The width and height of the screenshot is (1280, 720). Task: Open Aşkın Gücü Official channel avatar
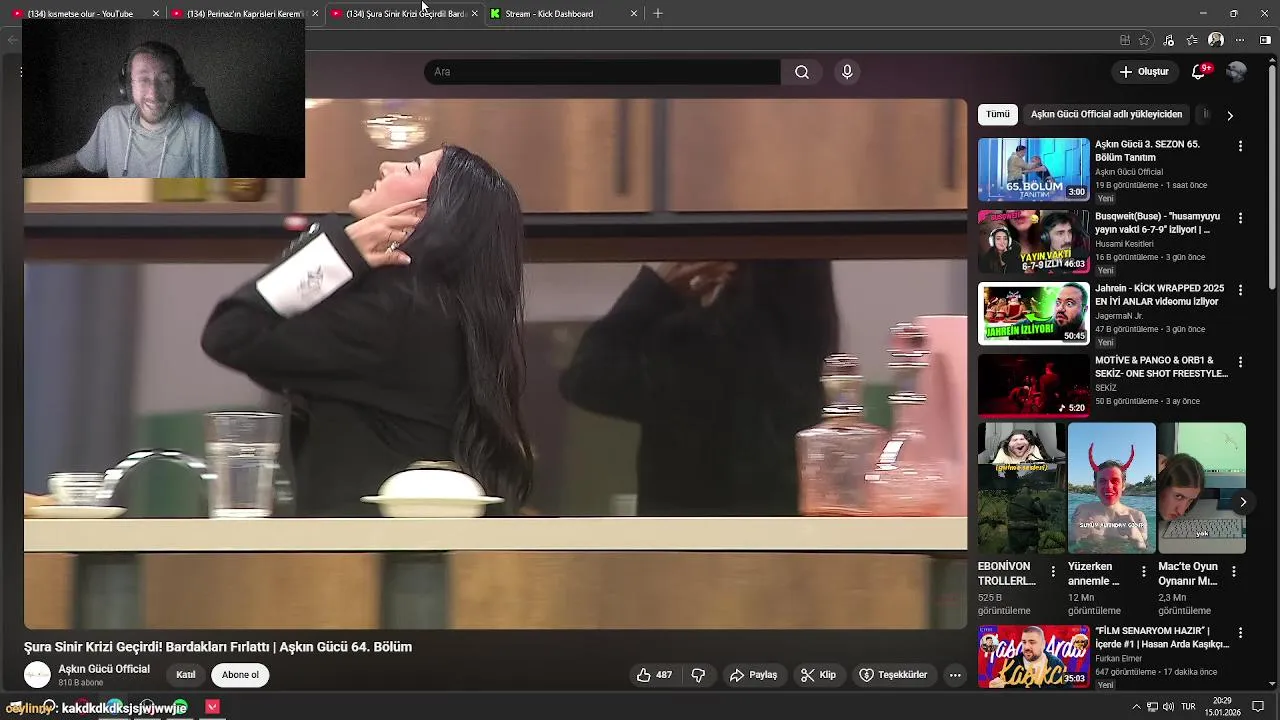coord(37,675)
